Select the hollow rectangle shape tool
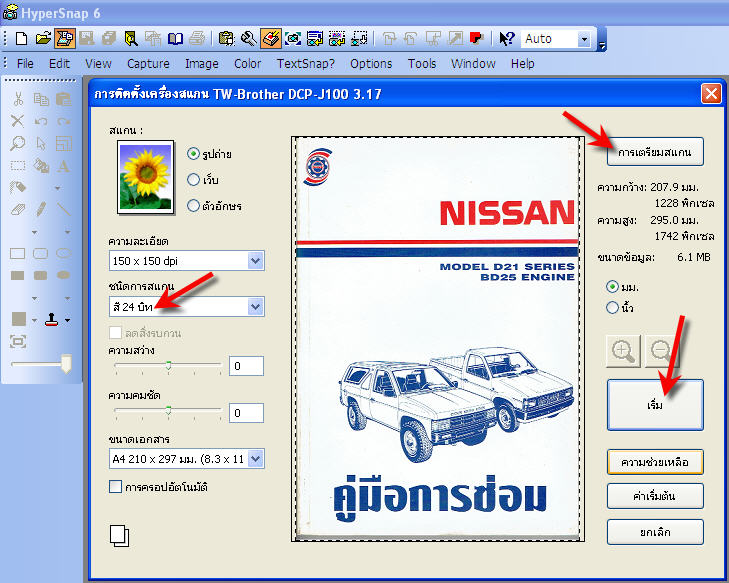The height and width of the screenshot is (583, 729). 18,253
